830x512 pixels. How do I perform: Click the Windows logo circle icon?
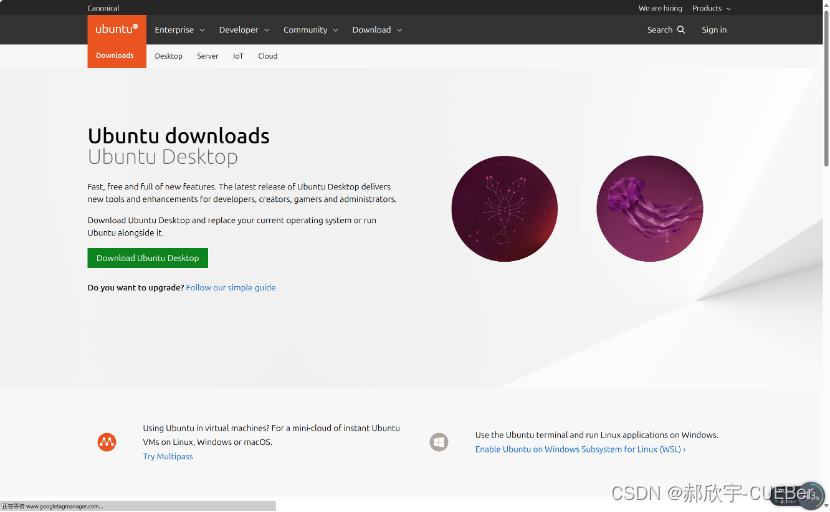coord(439,442)
